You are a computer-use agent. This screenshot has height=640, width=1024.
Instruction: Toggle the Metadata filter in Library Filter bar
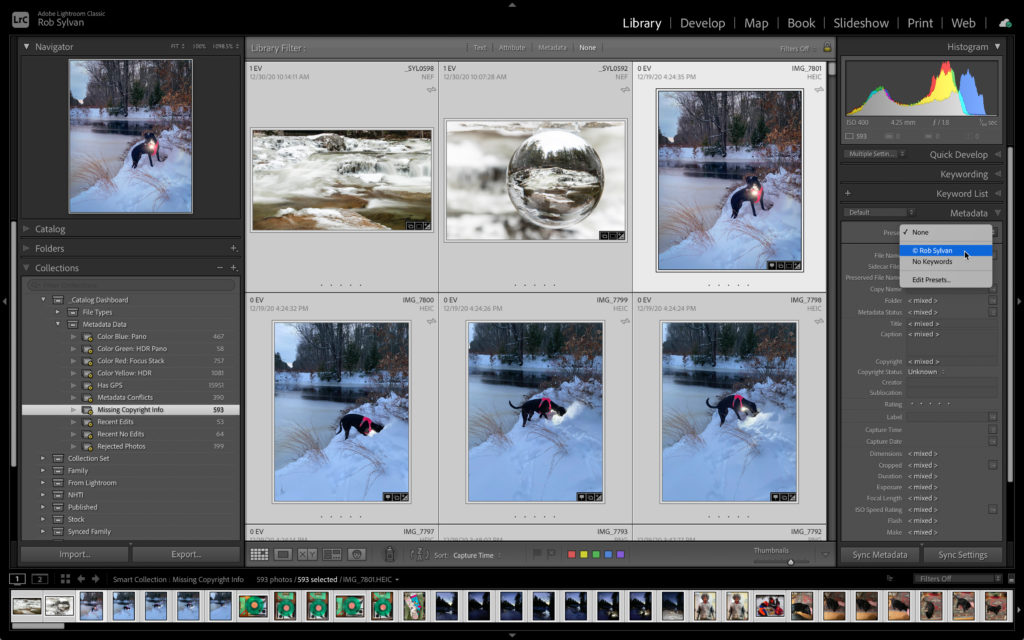pyautogui.click(x=551, y=47)
